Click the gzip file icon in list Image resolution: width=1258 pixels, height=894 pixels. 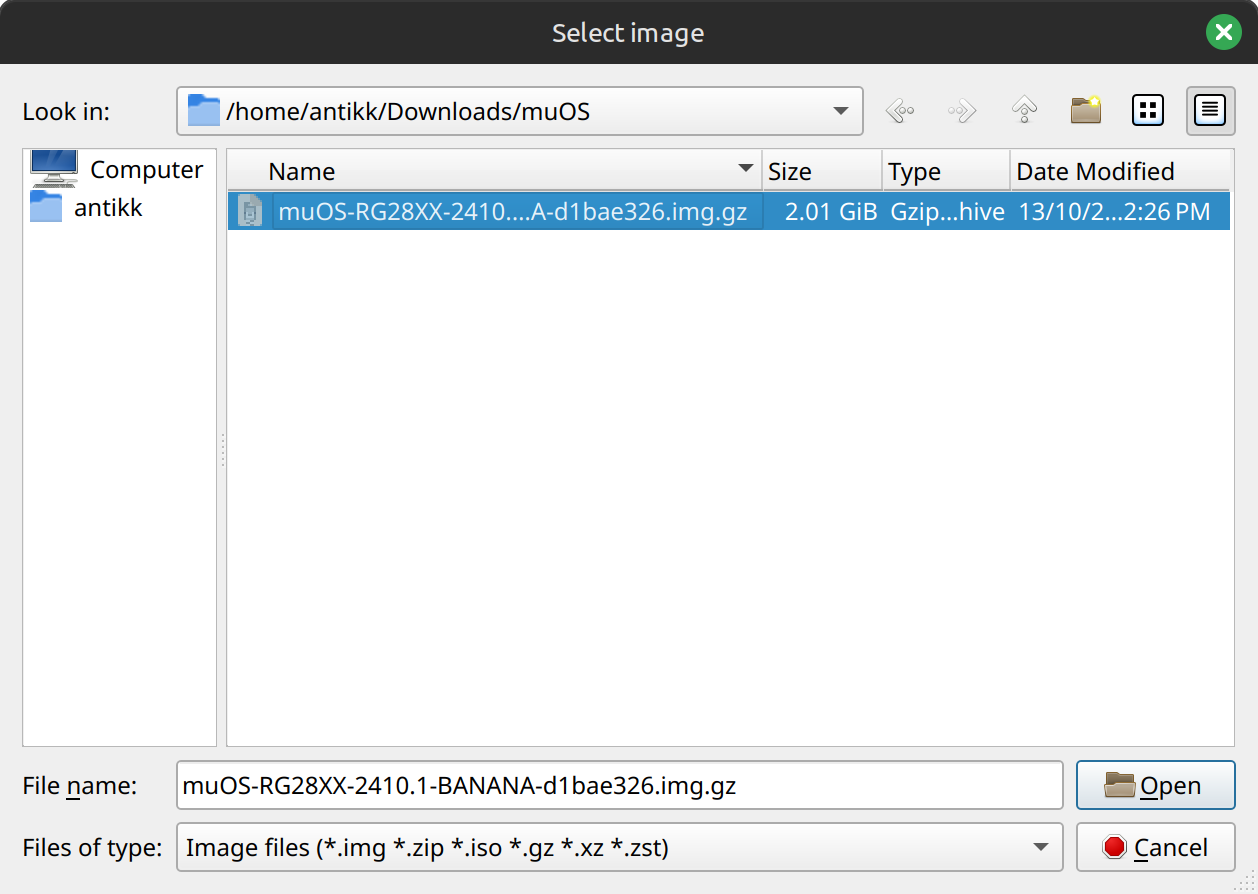pos(250,211)
